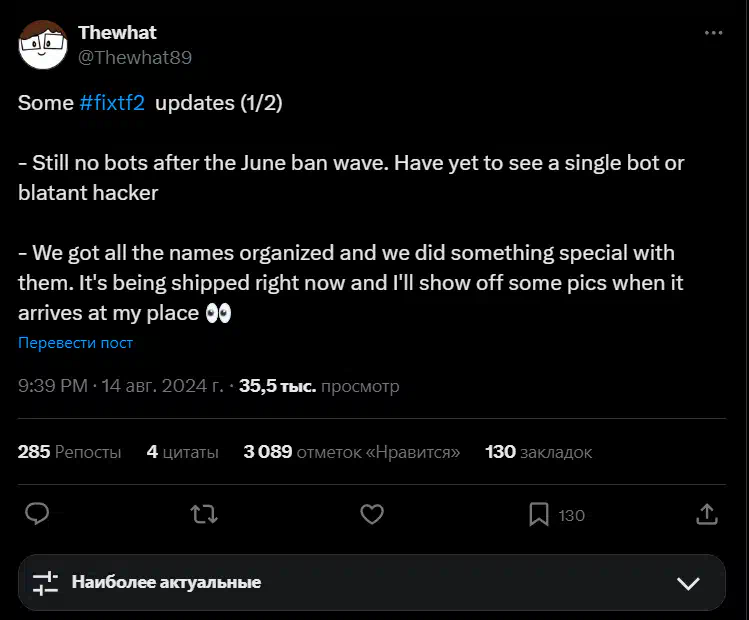Like the post with heart icon
The width and height of the screenshot is (749, 620).
[x=372, y=514]
